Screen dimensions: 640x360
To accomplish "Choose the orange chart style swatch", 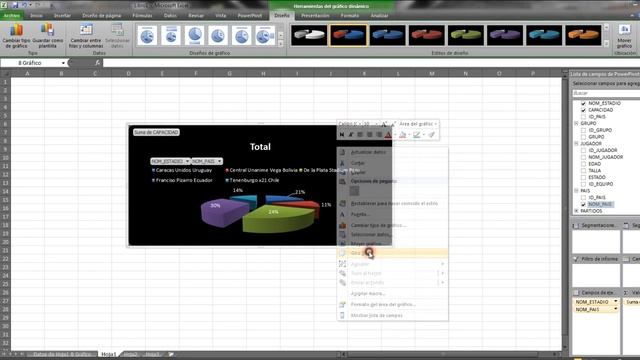I will pyautogui.click(x=583, y=35).
